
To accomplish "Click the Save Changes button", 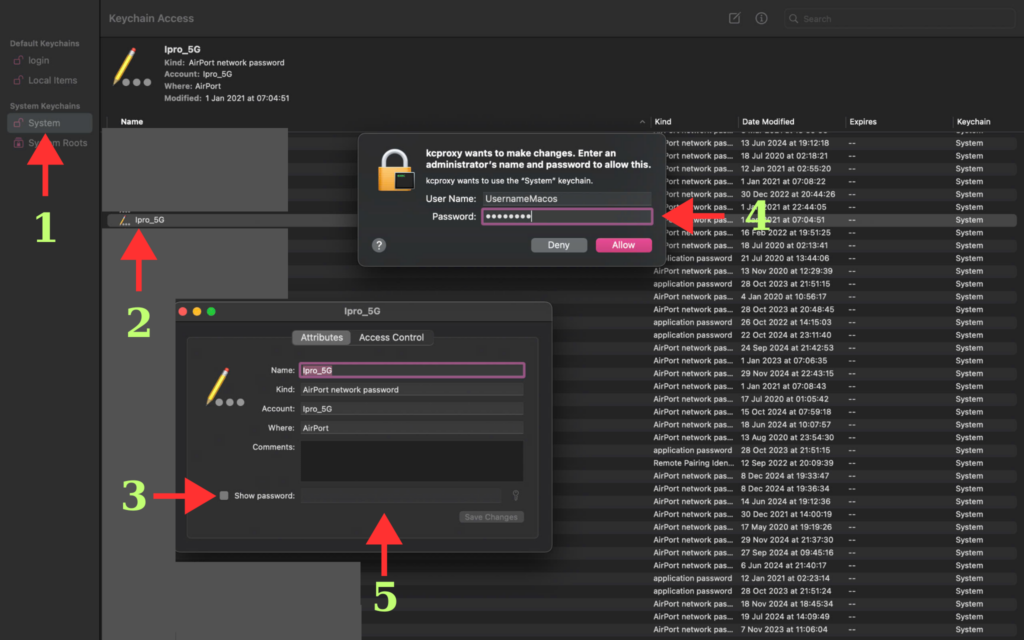I will (x=491, y=517).
